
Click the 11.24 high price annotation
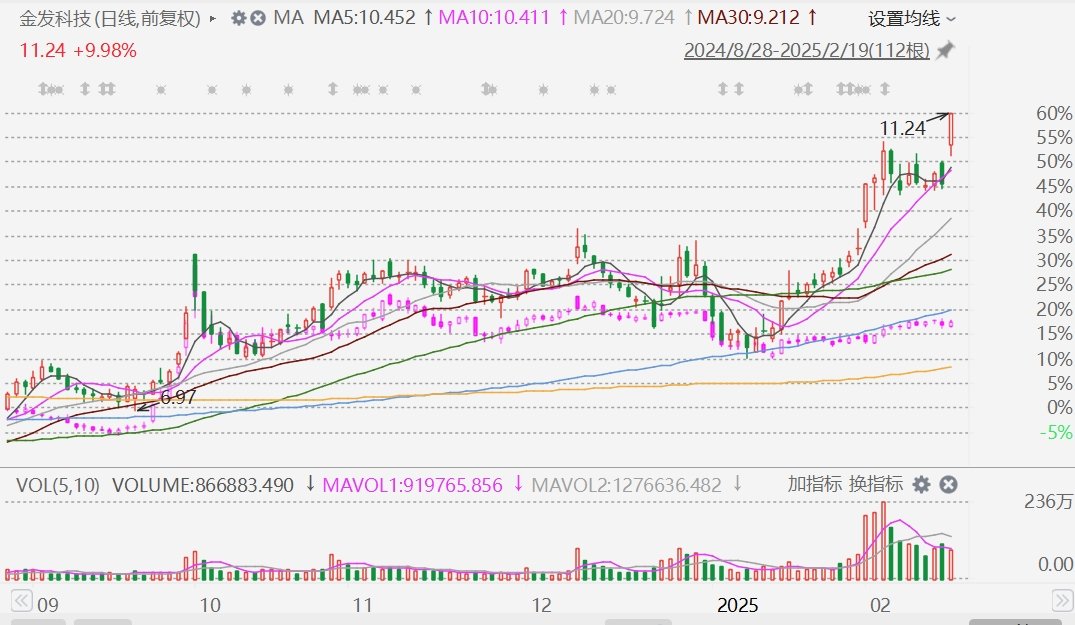click(902, 128)
